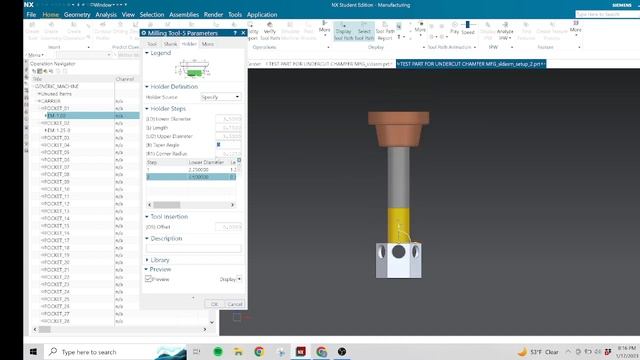Select step 2 row in holder table

(191, 177)
